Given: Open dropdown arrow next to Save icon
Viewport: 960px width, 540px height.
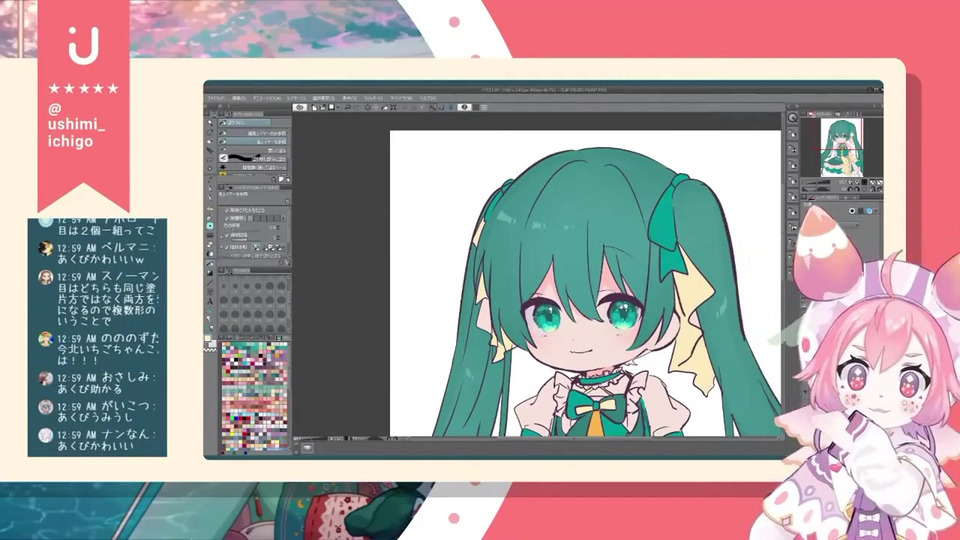Looking at the screenshot, I should [338, 107].
